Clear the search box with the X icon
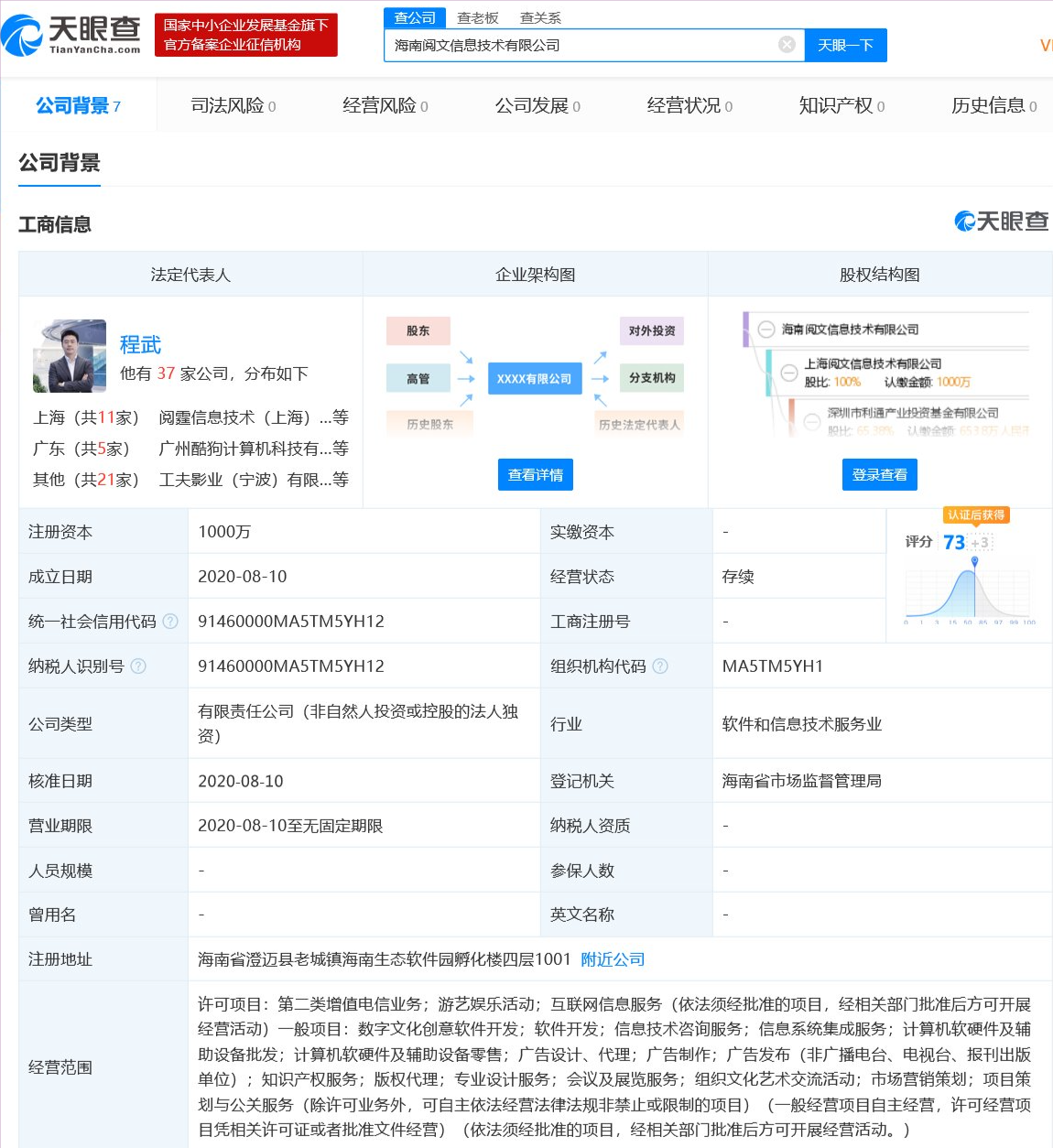Image resolution: width=1053 pixels, height=1148 pixels. click(786, 44)
